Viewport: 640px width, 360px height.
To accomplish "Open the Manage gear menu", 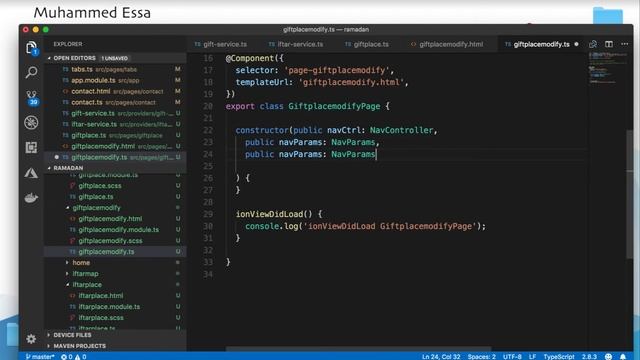I will [31, 339].
